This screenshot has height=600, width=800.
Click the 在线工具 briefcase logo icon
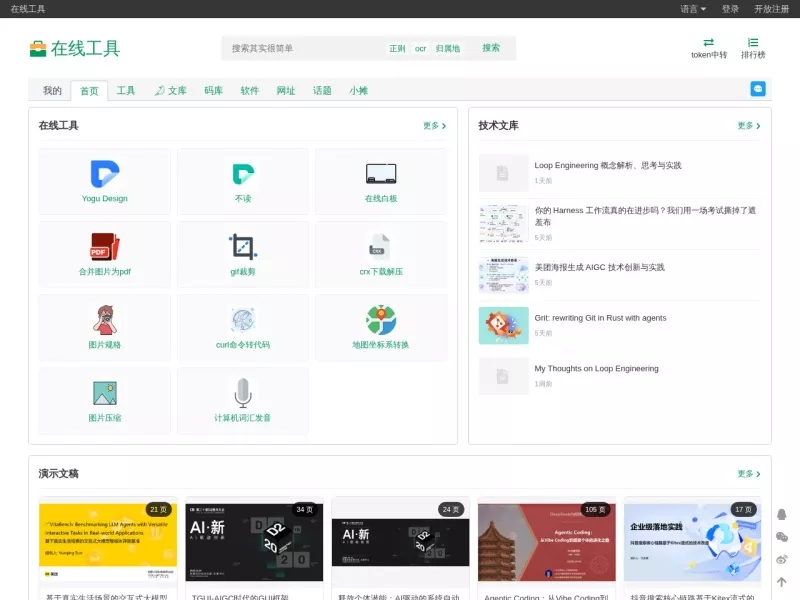tap(38, 49)
